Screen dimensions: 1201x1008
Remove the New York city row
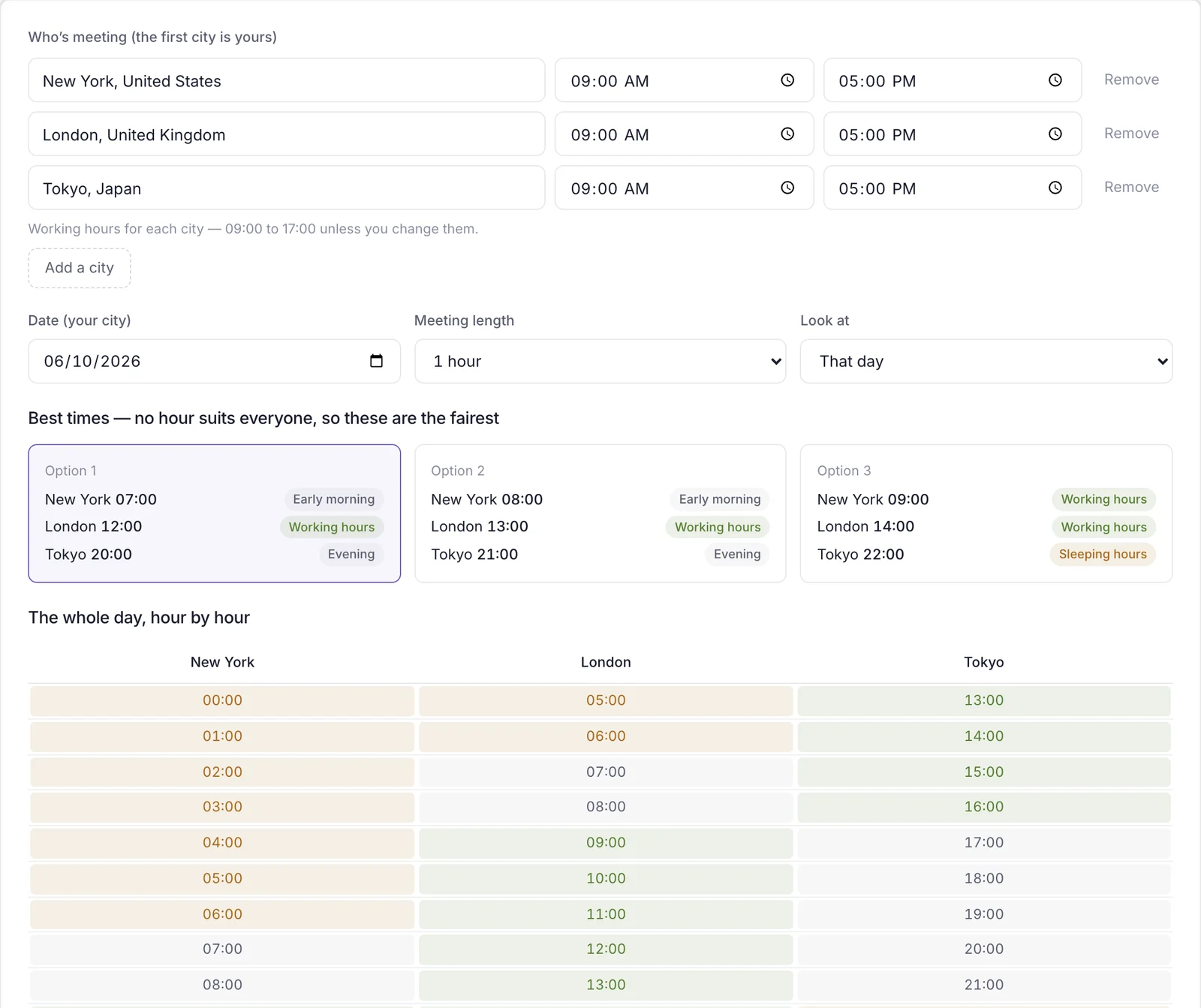[1131, 80]
